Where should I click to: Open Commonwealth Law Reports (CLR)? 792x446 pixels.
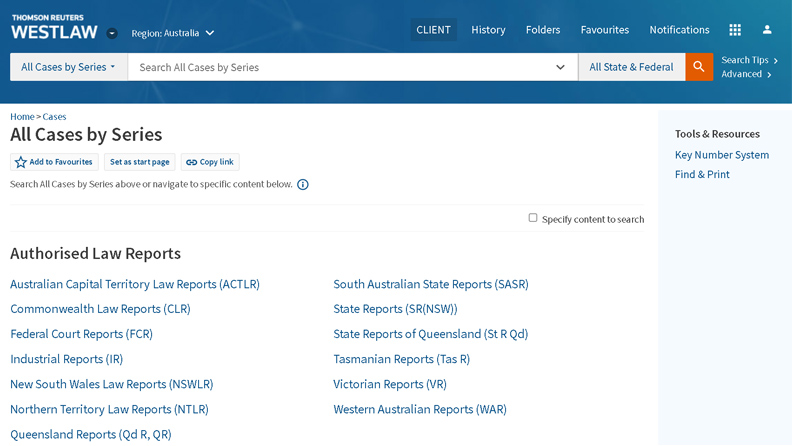point(100,309)
